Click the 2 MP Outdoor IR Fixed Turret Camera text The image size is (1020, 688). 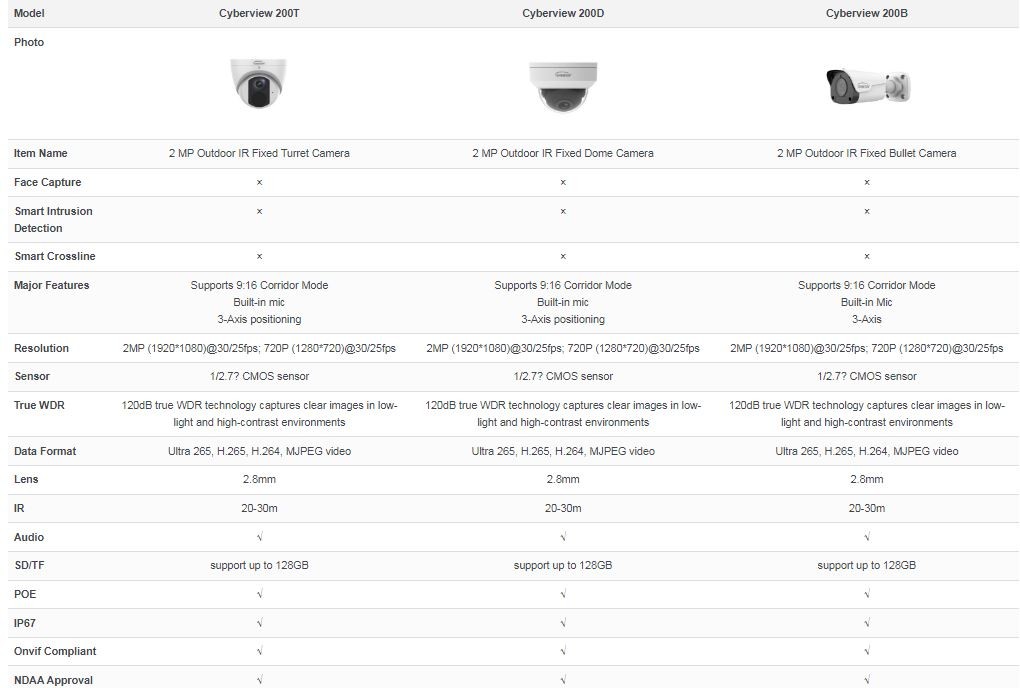tap(259, 153)
